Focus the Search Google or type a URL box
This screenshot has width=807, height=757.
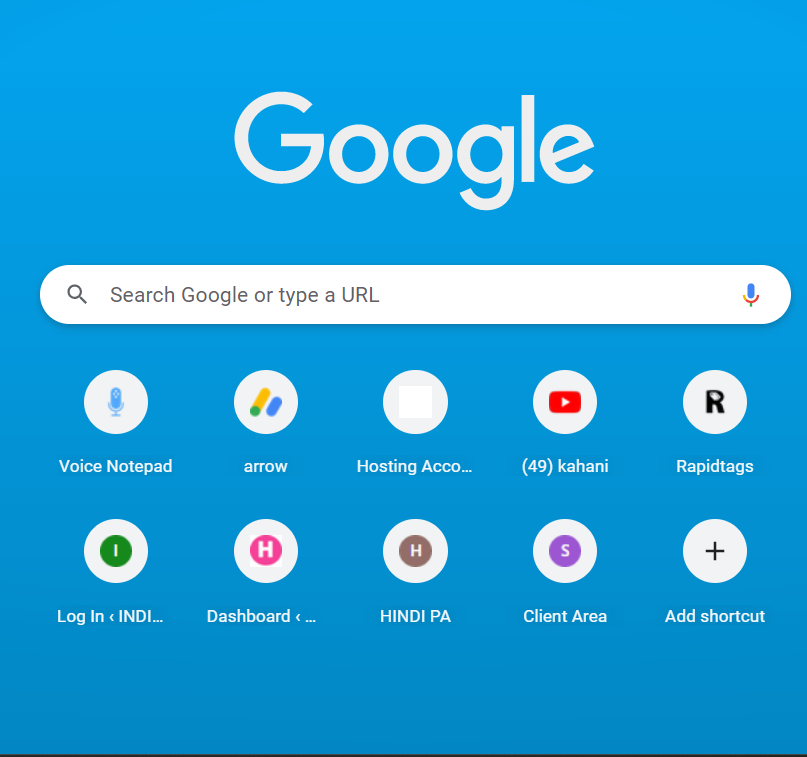pos(415,295)
